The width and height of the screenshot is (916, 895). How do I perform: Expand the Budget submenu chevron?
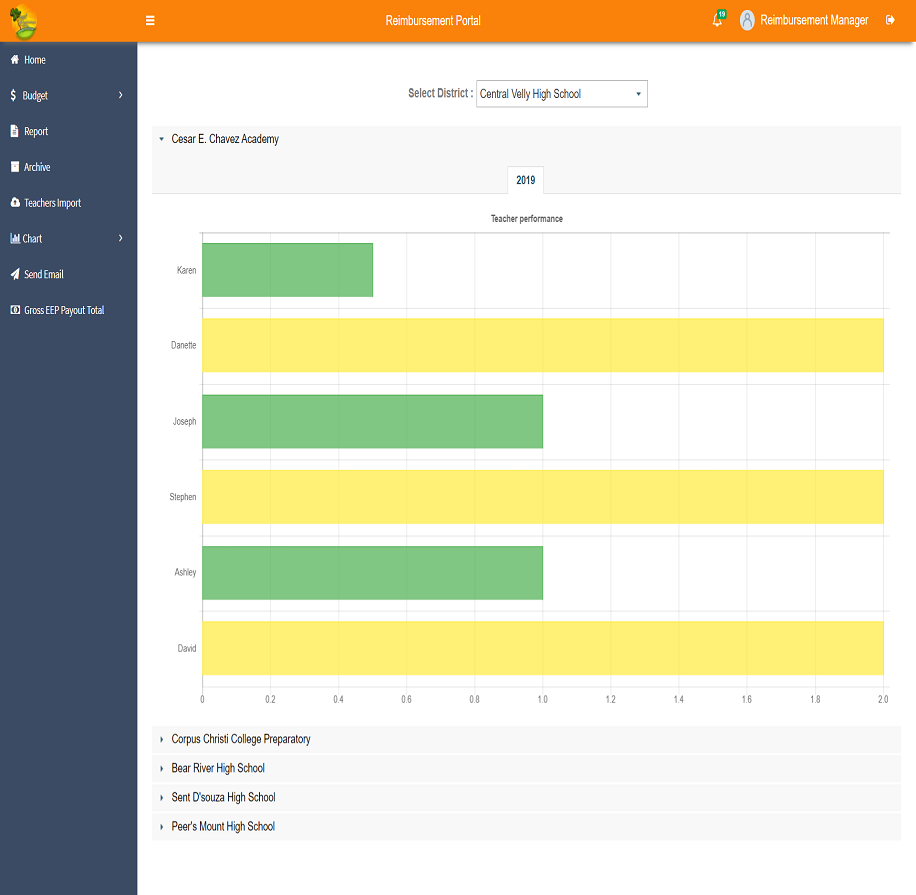pyautogui.click(x=121, y=95)
